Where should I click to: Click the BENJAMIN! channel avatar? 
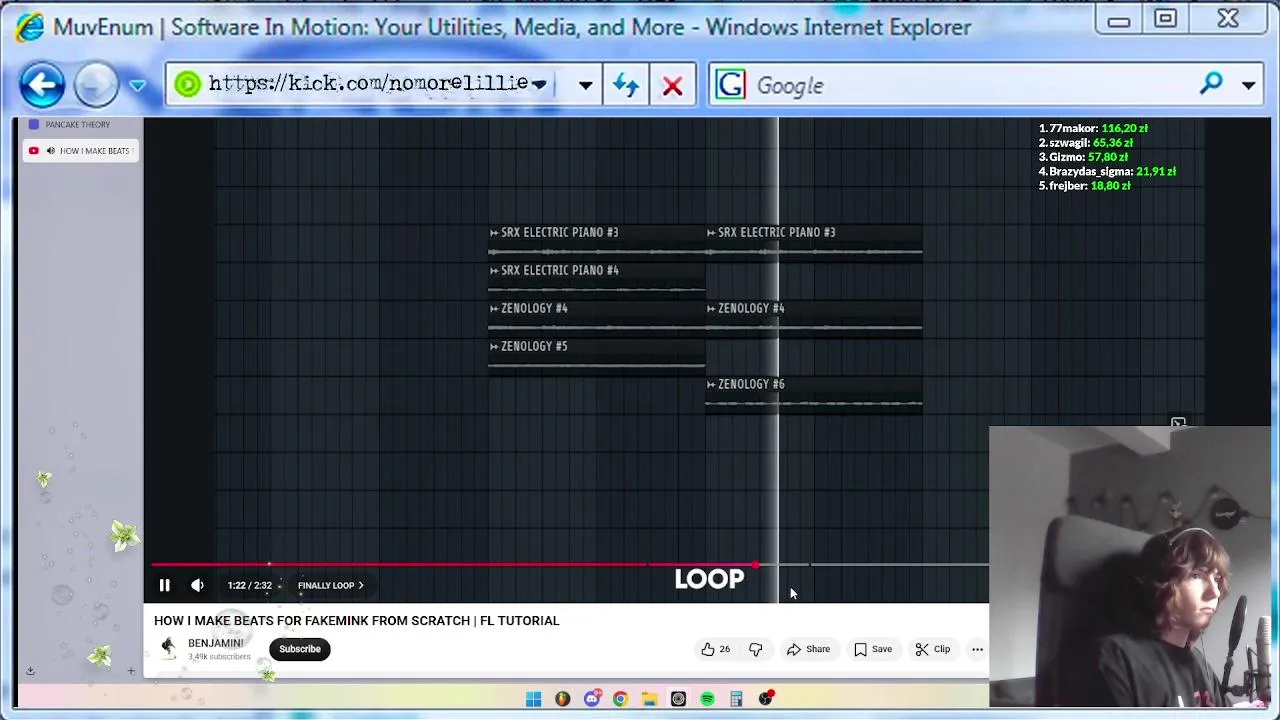[168, 648]
